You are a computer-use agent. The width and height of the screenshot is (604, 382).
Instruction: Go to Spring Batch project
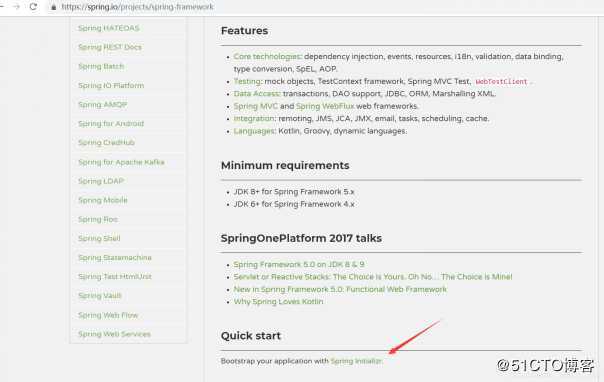click(x=101, y=66)
